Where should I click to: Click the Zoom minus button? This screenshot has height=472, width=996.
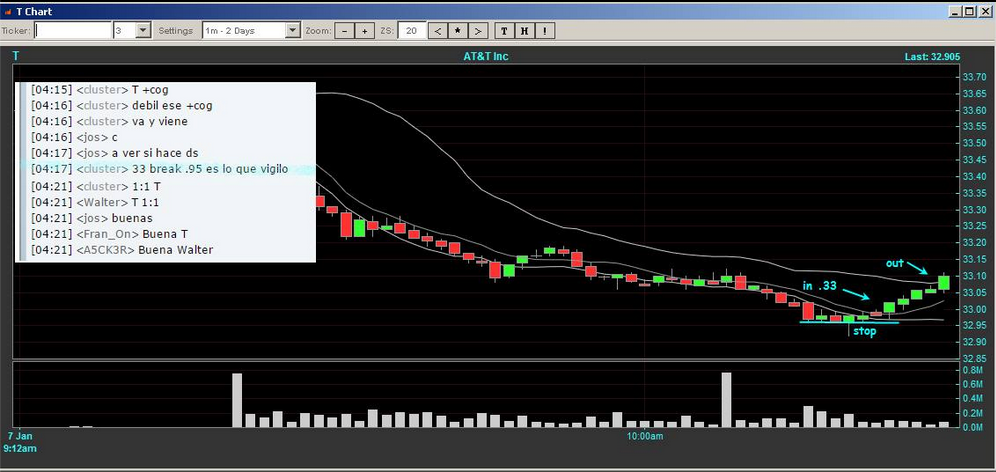pyautogui.click(x=344, y=30)
